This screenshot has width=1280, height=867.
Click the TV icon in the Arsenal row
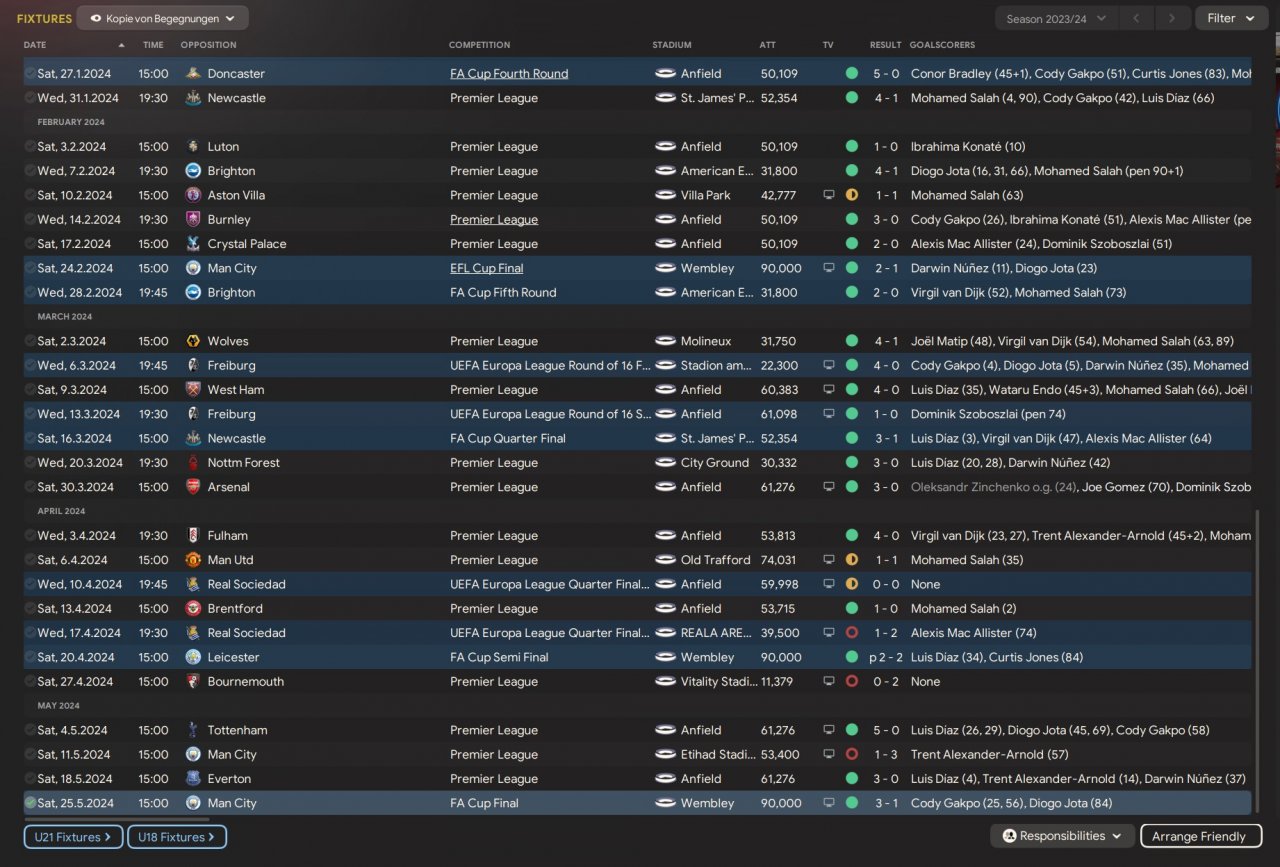(829, 487)
